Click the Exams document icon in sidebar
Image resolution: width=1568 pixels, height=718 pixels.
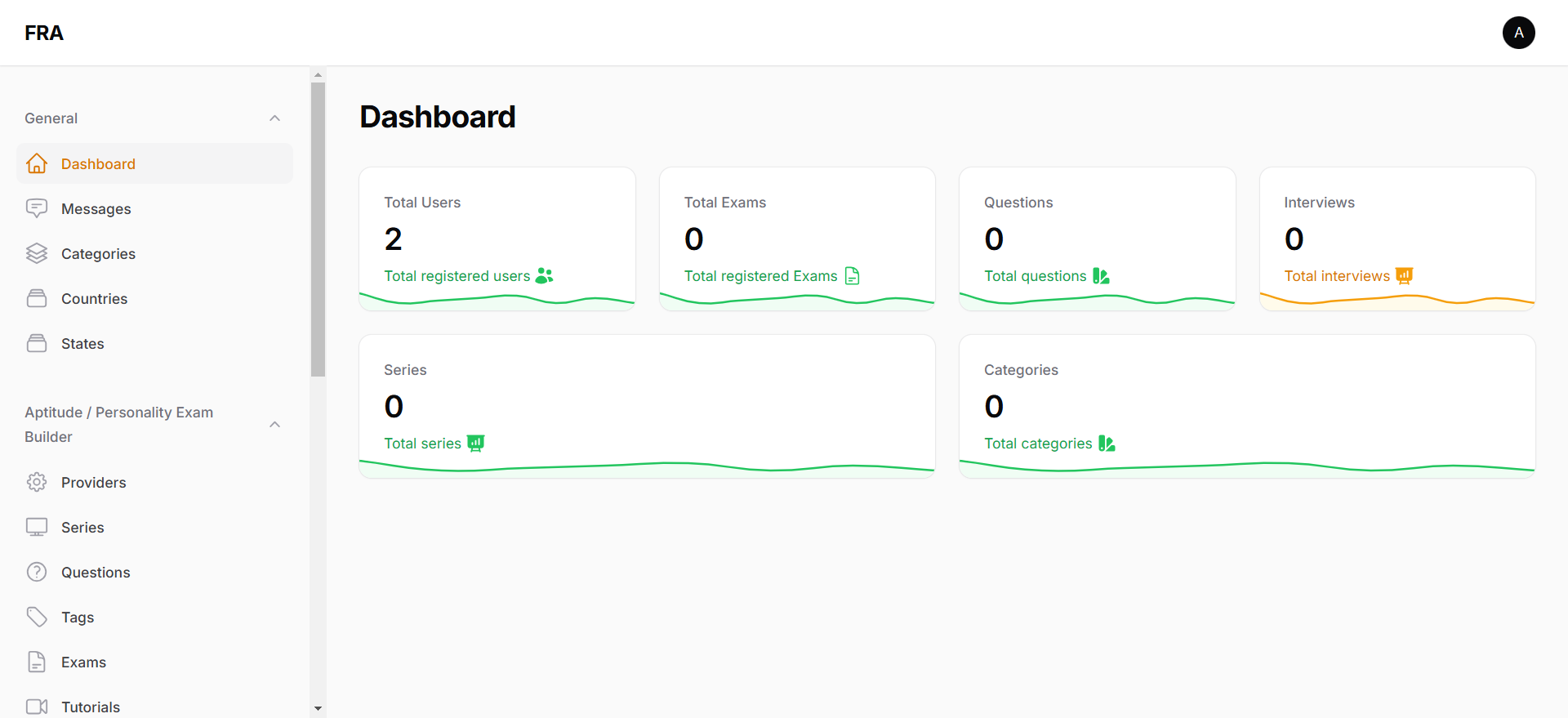(x=37, y=662)
